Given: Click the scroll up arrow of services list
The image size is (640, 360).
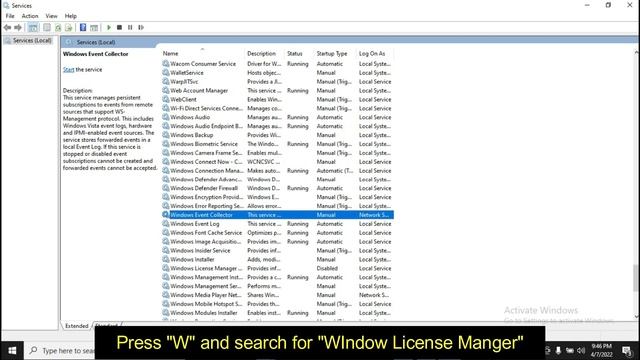Looking at the screenshot, I should 636,53.
